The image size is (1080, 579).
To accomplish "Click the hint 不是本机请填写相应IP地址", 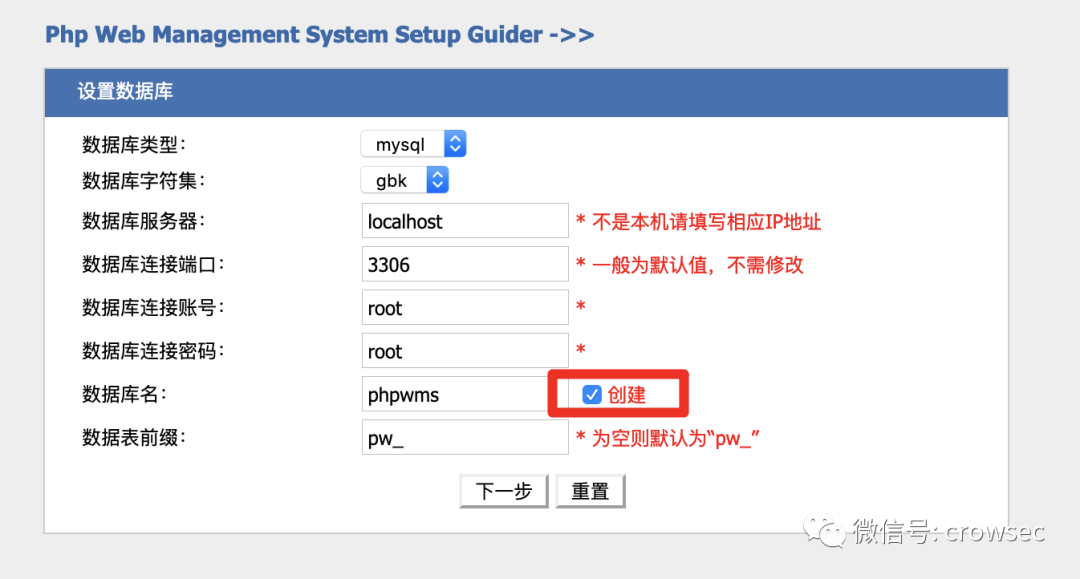I will pos(706,222).
